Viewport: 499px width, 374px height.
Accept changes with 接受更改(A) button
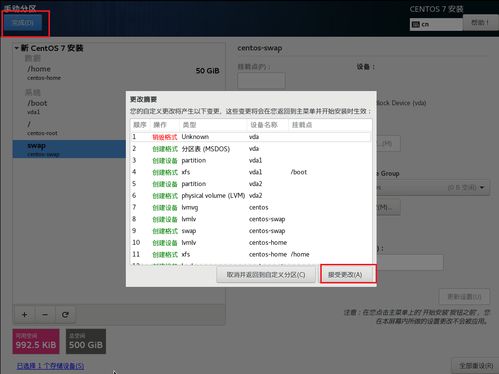coord(345,275)
